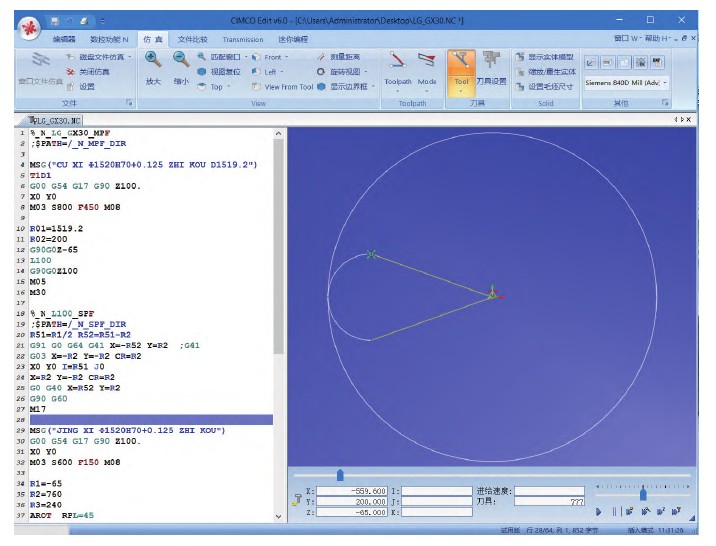
Task: Click the 放大 zoom in magnifier icon
Action: coord(152,61)
